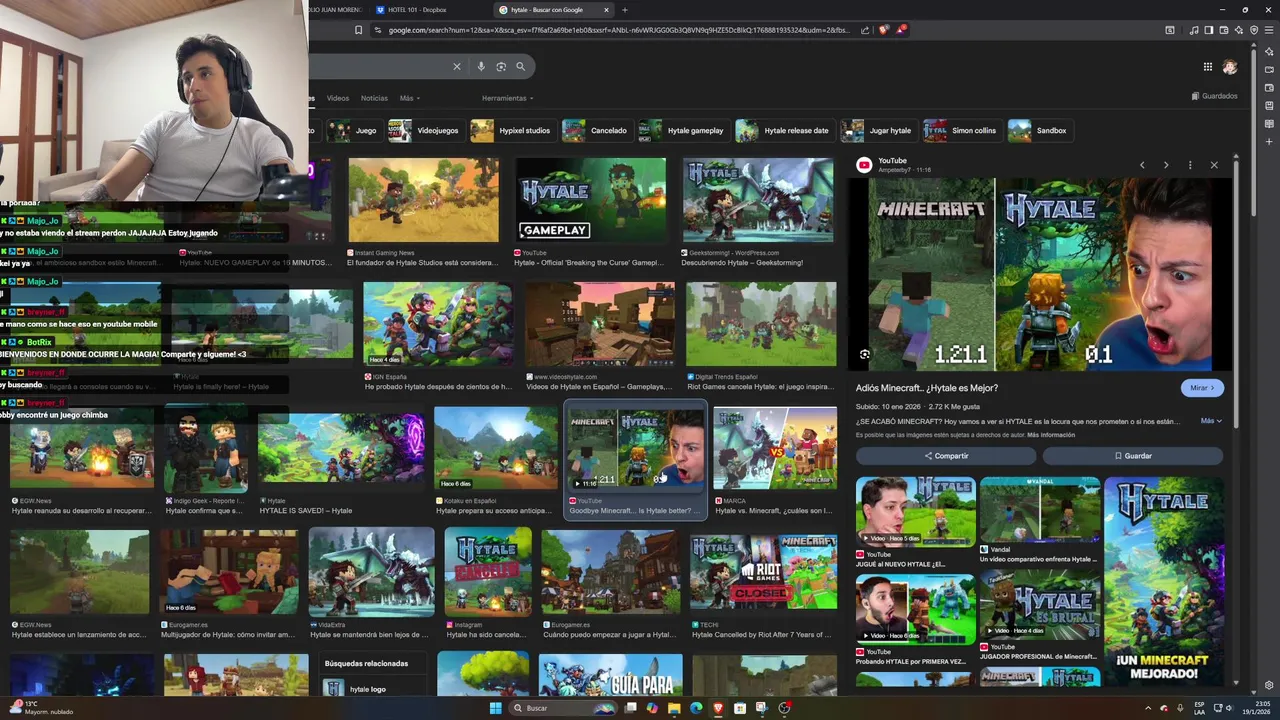1280x720 pixels.
Task: Click the taskbar Buscar search box
Action: pos(565,708)
